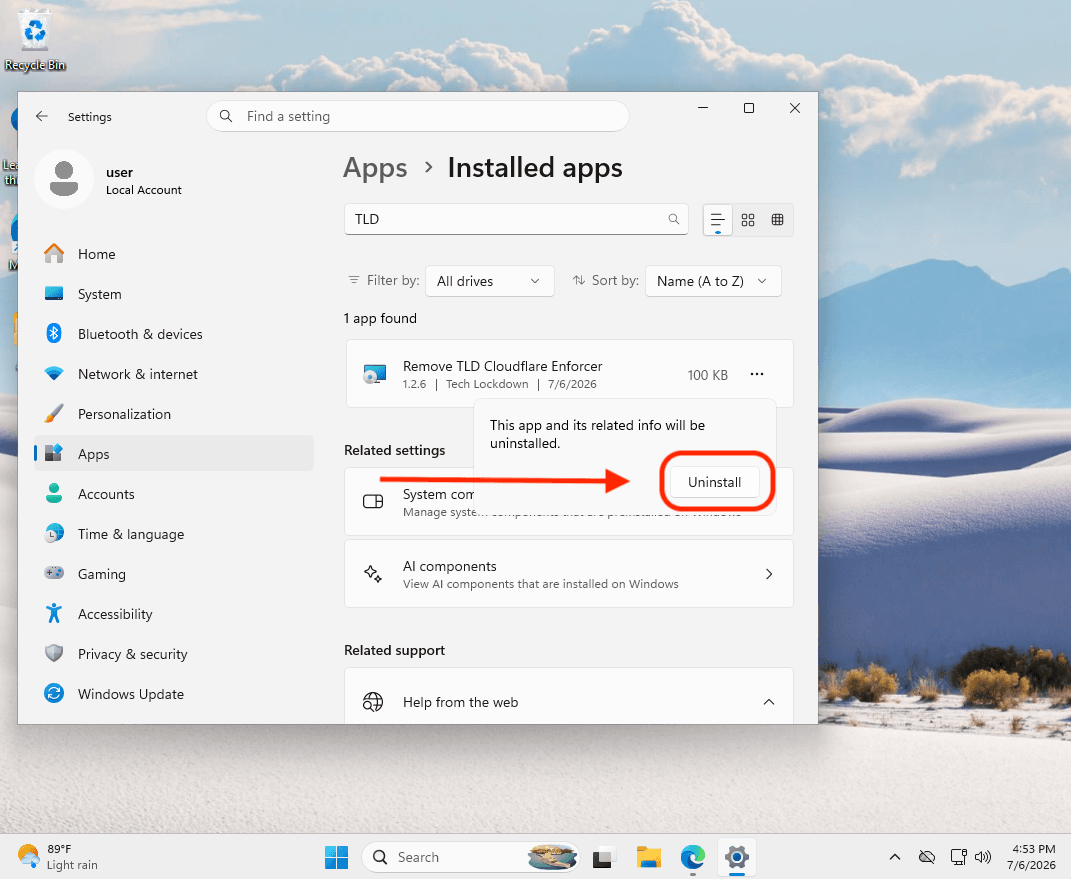This screenshot has width=1071, height=879.
Task: Click the app search field containing TLD
Action: (516, 219)
